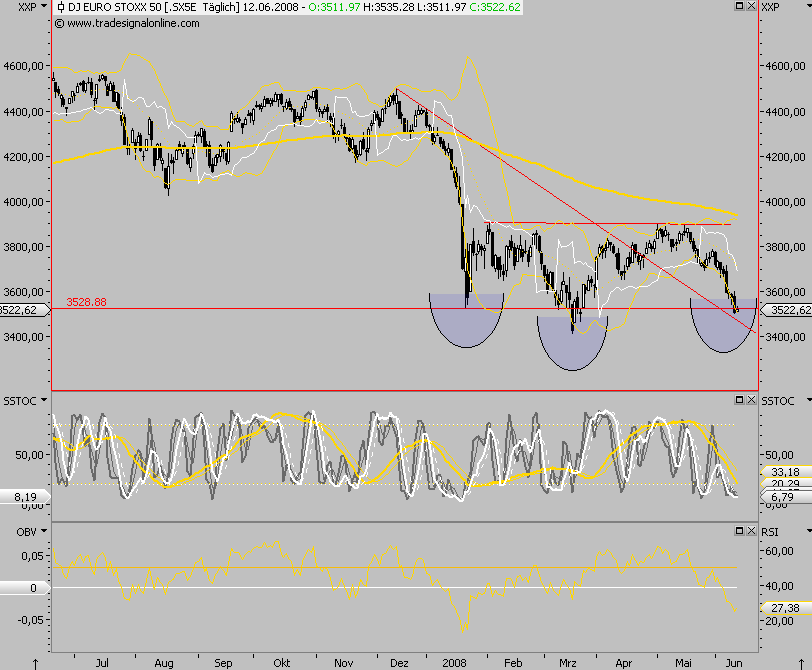Click the Dez label on time axis
Screen dimensions: 812x670
[x=399, y=663]
